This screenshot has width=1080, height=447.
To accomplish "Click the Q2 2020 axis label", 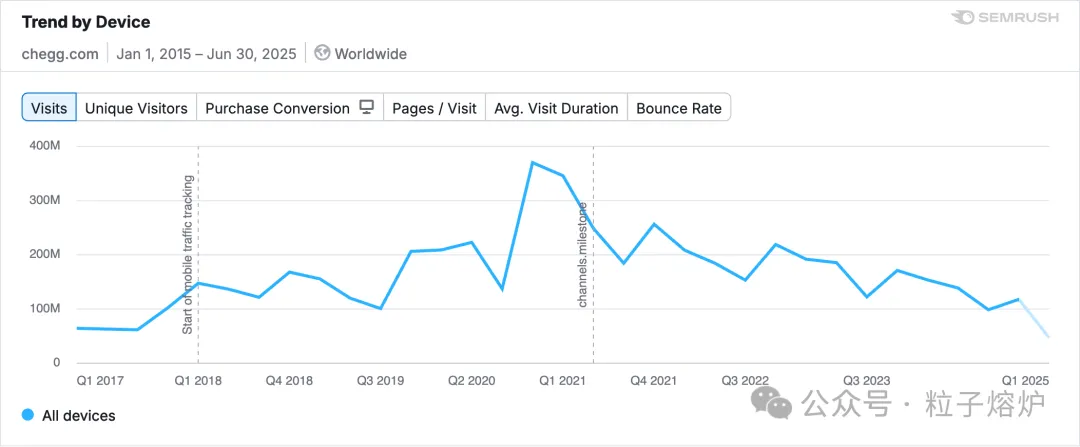I will tap(471, 380).
